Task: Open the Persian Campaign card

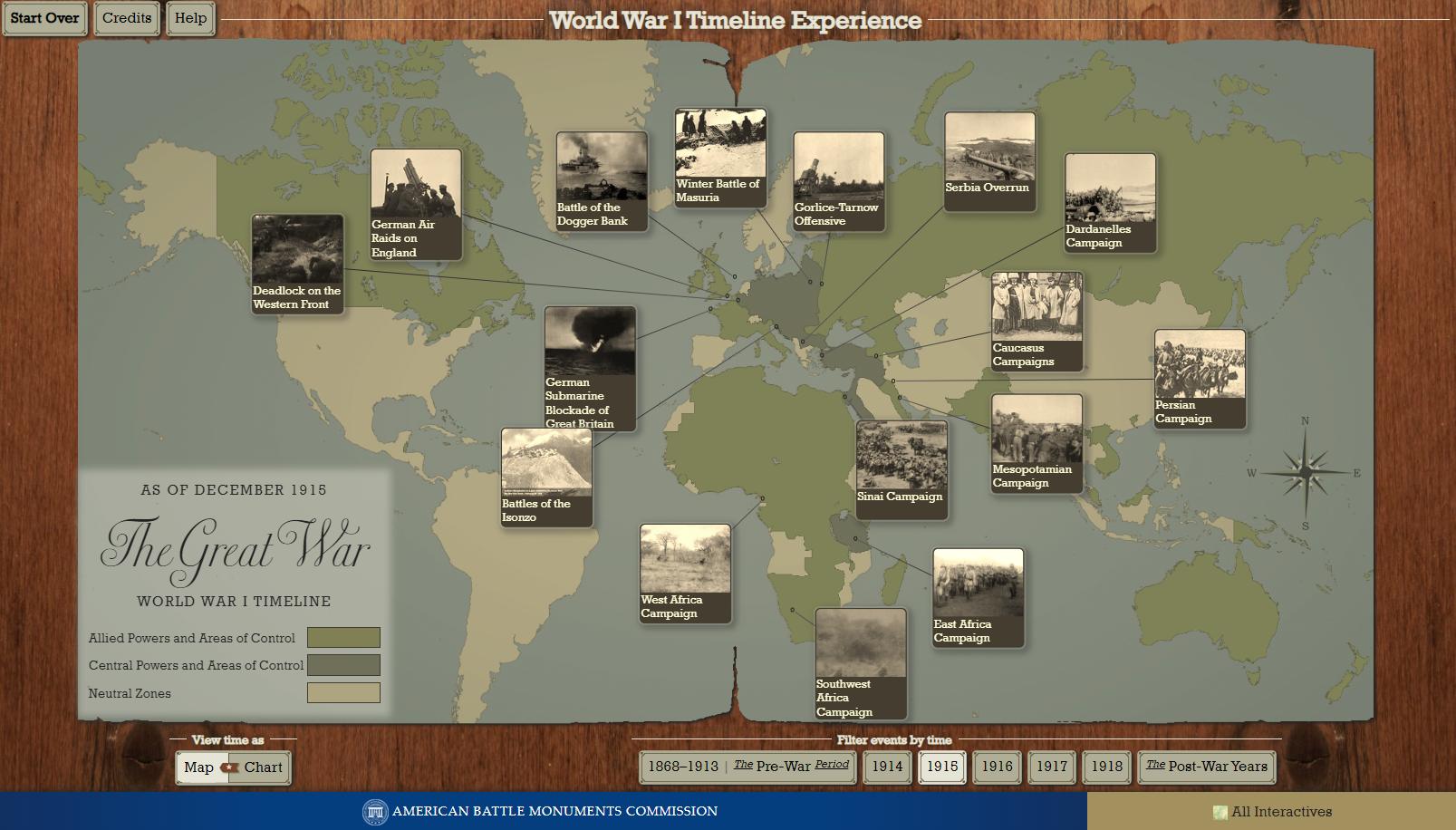Action: click(1200, 379)
